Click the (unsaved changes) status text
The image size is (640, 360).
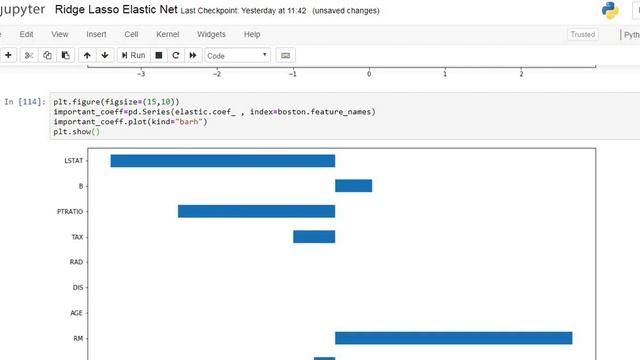pos(346,11)
